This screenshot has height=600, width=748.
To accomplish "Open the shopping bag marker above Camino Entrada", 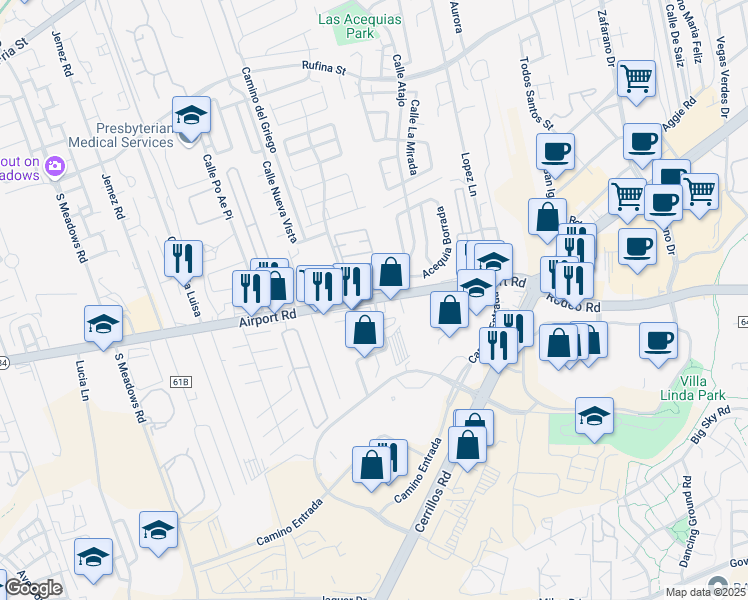I will (x=371, y=465).
